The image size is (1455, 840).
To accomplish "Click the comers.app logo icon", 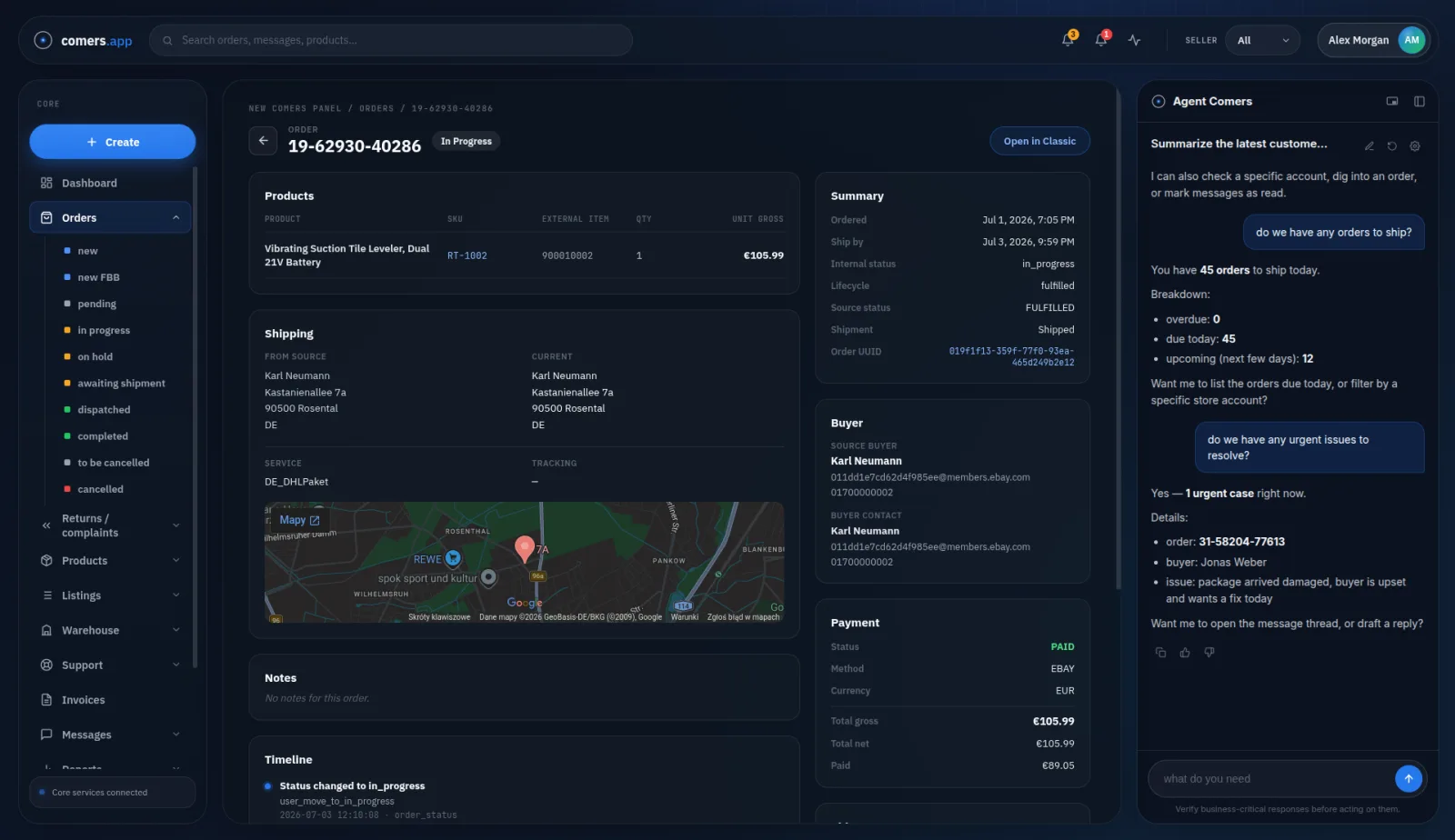I will pos(43,40).
